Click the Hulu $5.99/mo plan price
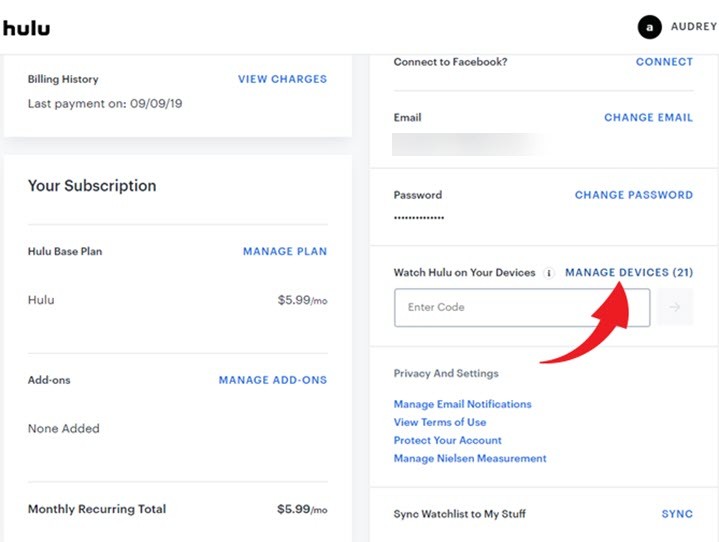The height and width of the screenshot is (542, 719). 302,300
